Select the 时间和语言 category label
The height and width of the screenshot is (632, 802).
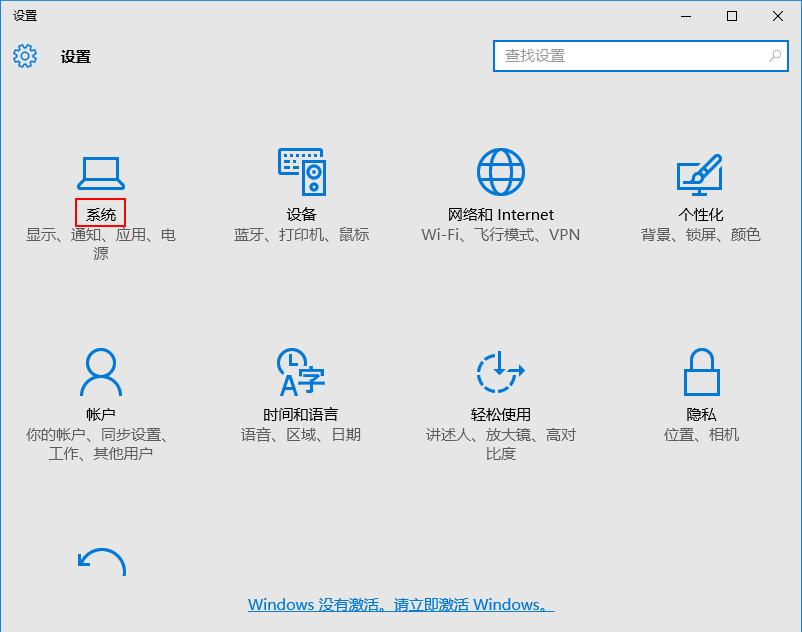pos(301,414)
